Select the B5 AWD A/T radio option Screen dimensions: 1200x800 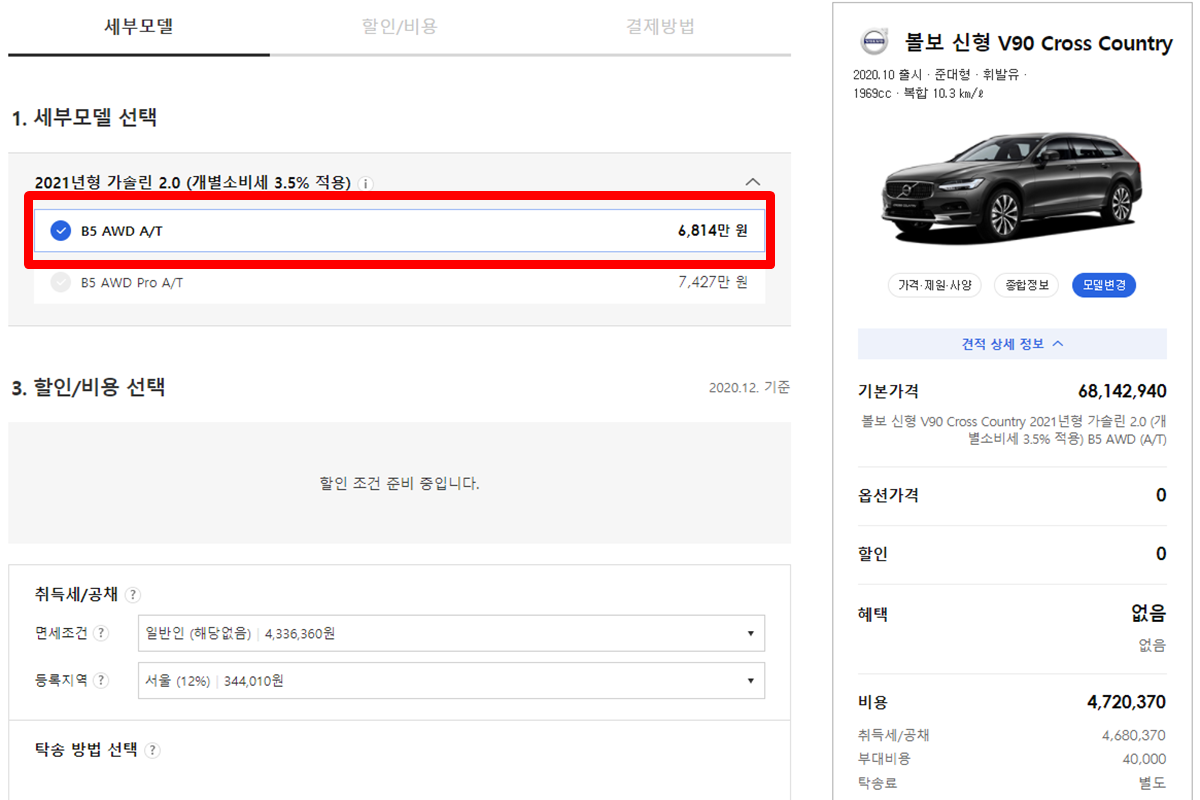pyautogui.click(x=60, y=231)
